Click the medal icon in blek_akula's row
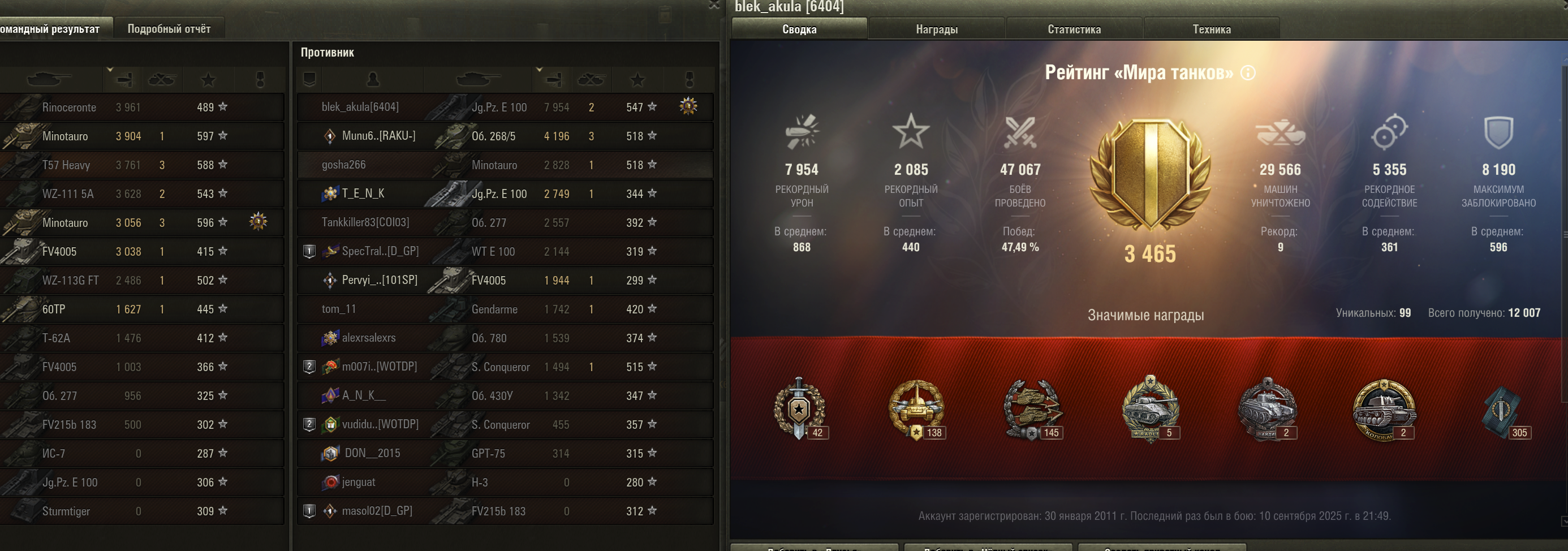 click(688, 106)
